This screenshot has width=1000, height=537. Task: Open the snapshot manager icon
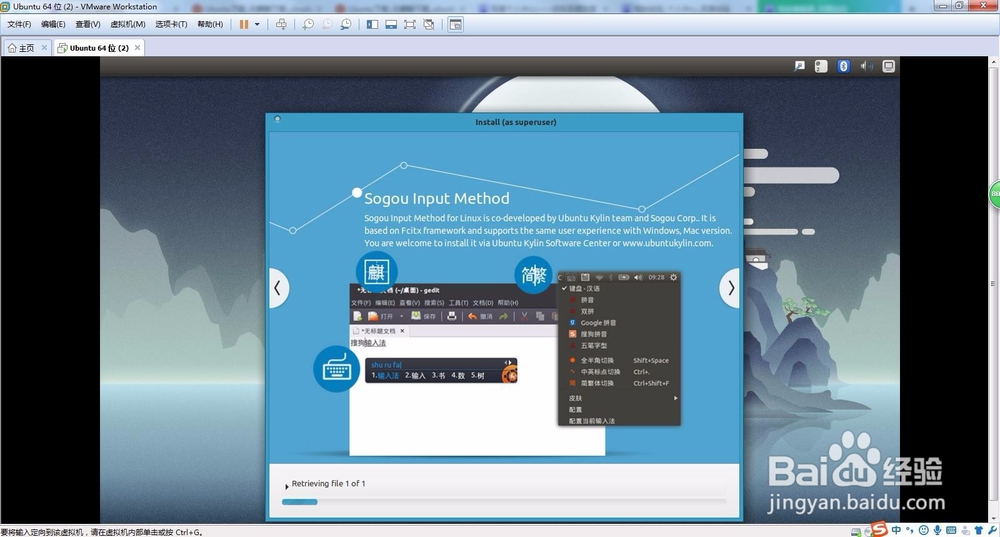pyautogui.click(x=346, y=24)
